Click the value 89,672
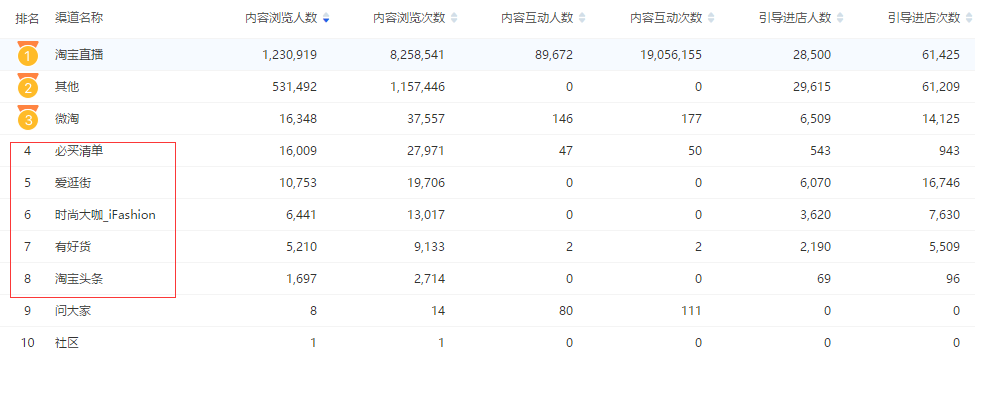Viewport: 996px width, 394px height. [x=555, y=55]
